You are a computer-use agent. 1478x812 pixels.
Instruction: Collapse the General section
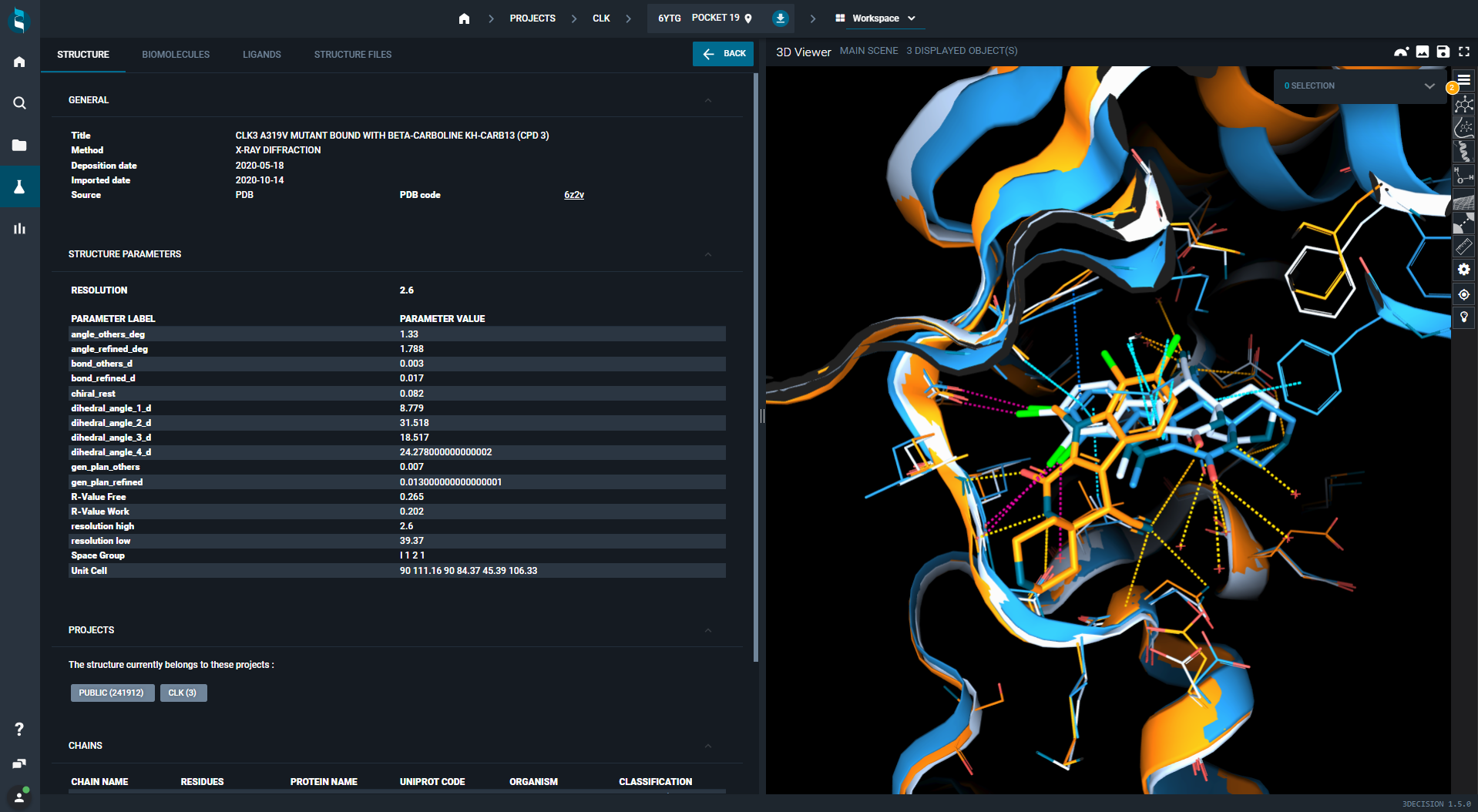708,100
